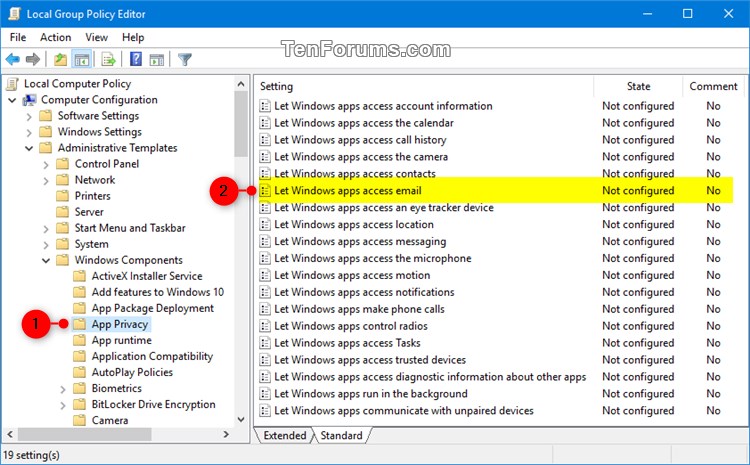Select Let Windows apps access the microphone
This screenshot has height=465, width=750.
tap(373, 258)
